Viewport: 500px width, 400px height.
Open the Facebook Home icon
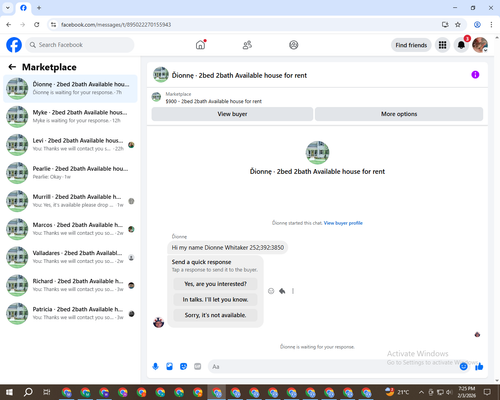pyautogui.click(x=200, y=45)
